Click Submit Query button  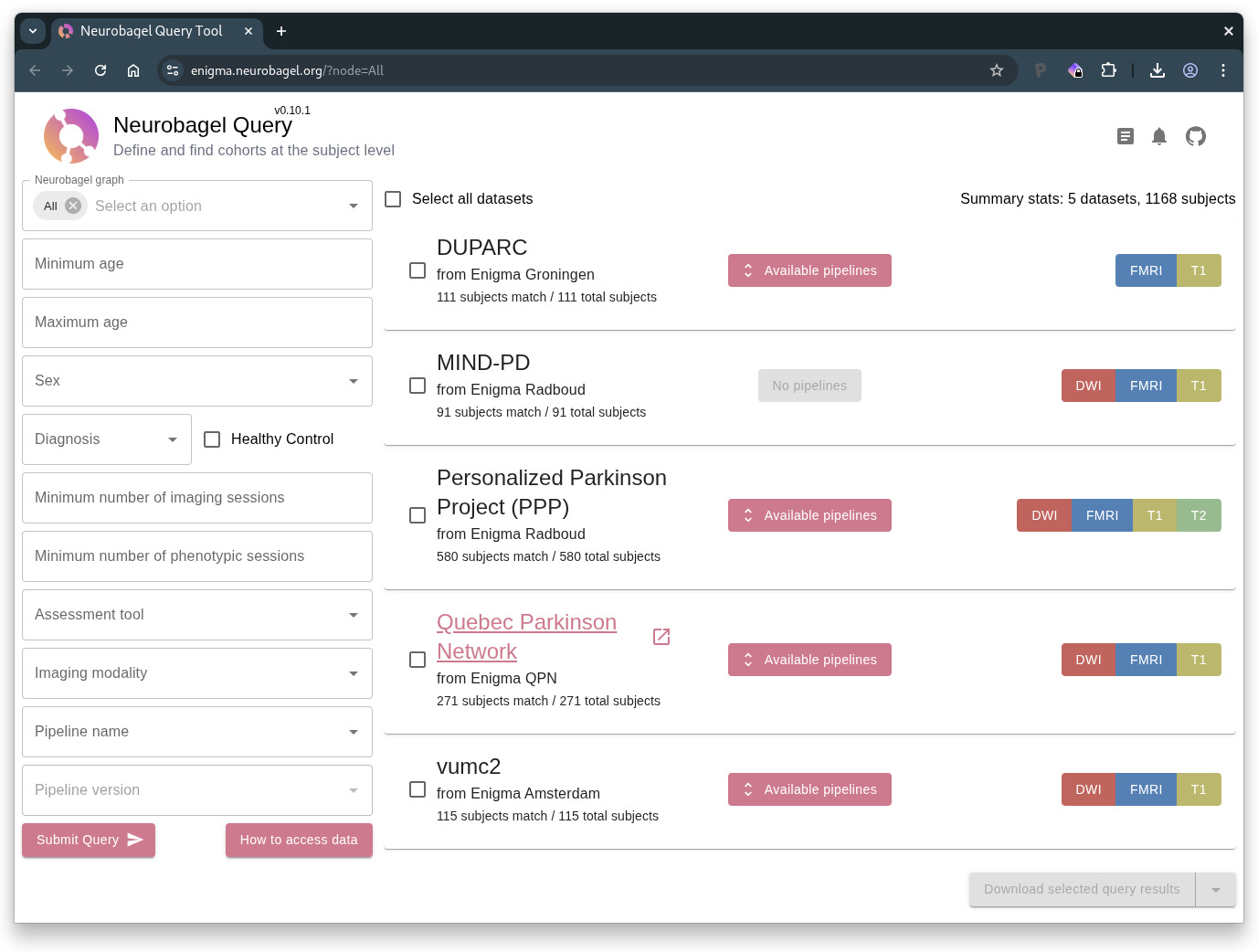click(89, 840)
